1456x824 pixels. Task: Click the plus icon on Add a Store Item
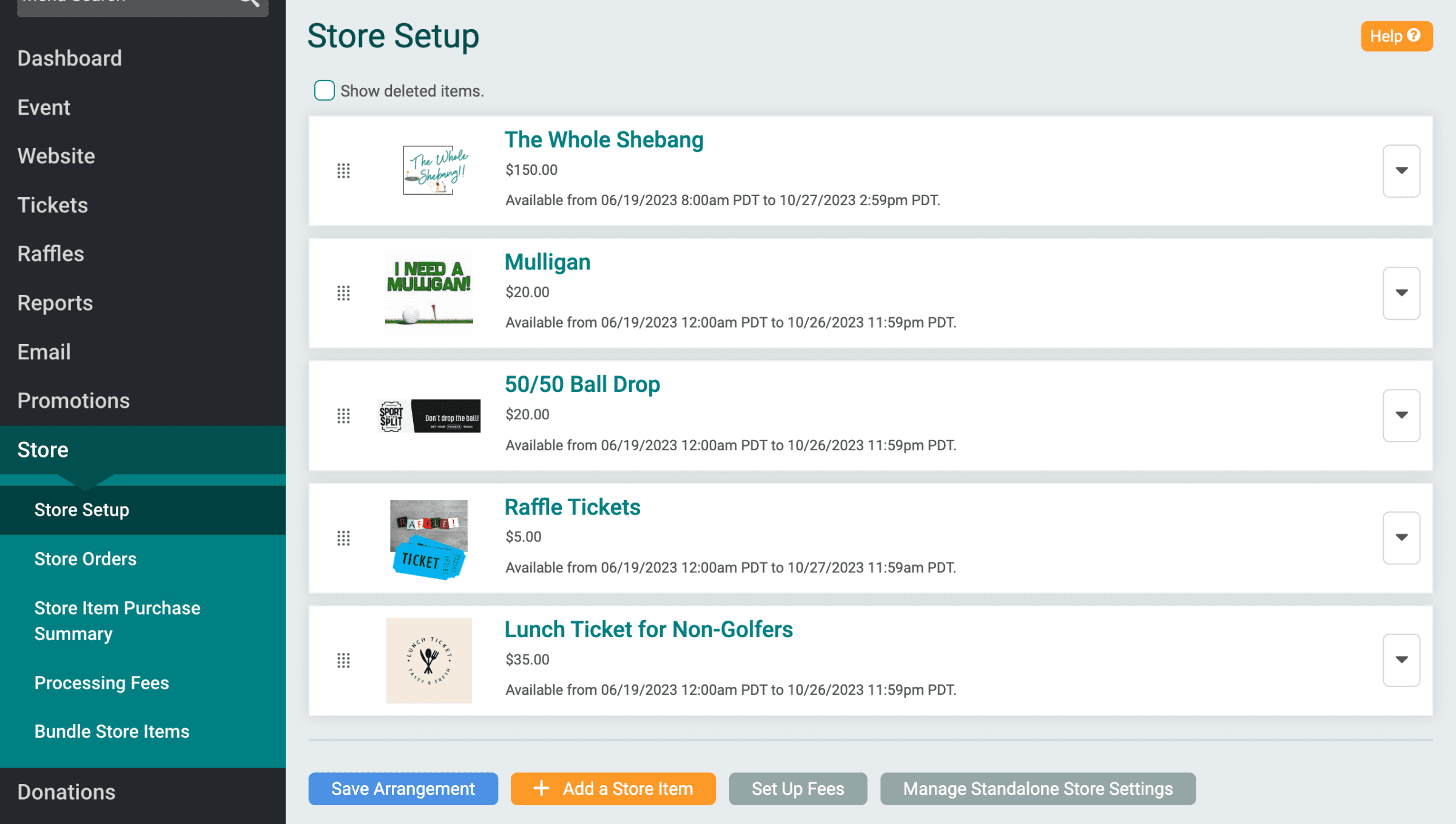(539, 788)
